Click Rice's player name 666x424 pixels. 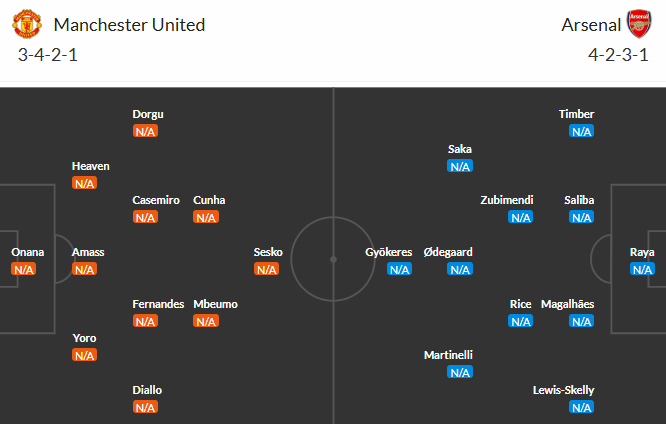coord(520,304)
